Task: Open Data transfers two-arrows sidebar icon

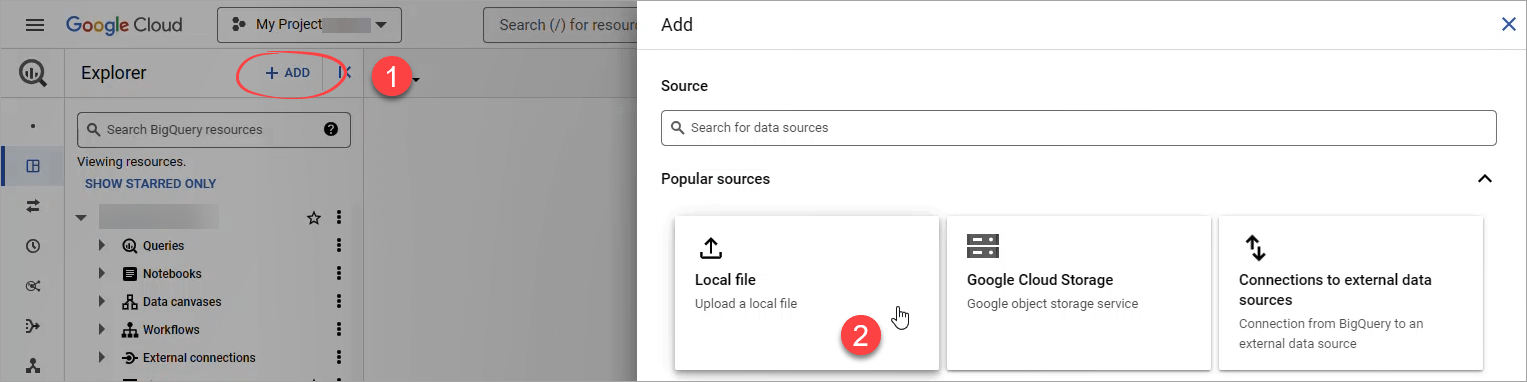Action: [x=33, y=205]
